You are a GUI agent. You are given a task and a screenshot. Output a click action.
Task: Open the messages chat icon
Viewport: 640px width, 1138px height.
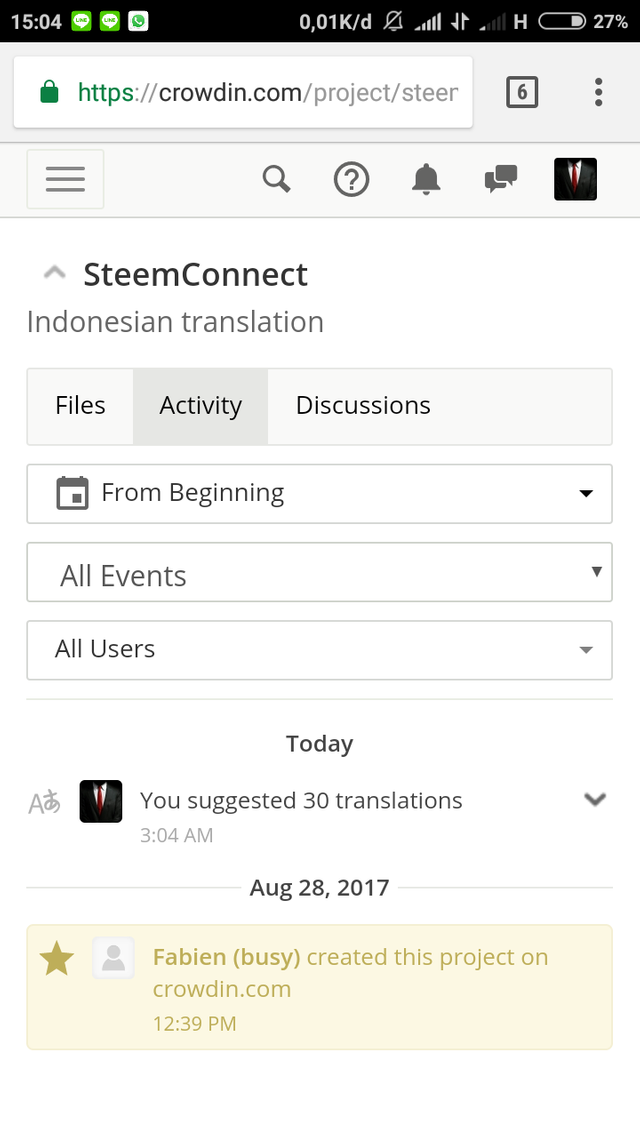(x=500, y=180)
